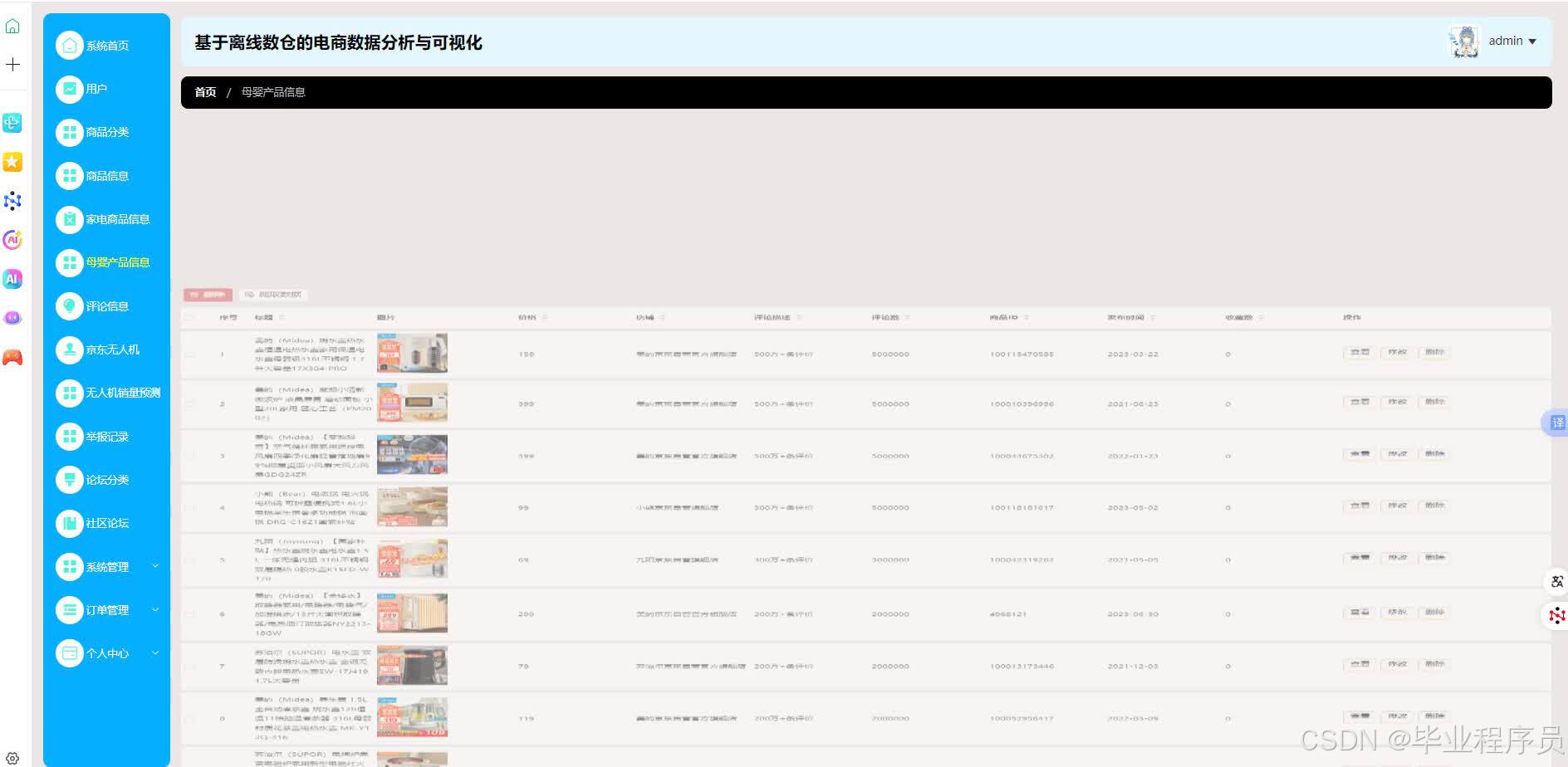Viewport: 1568px width, 767px height.
Task: Open the settings gear at the sidebar bottom
Action: [x=12, y=758]
